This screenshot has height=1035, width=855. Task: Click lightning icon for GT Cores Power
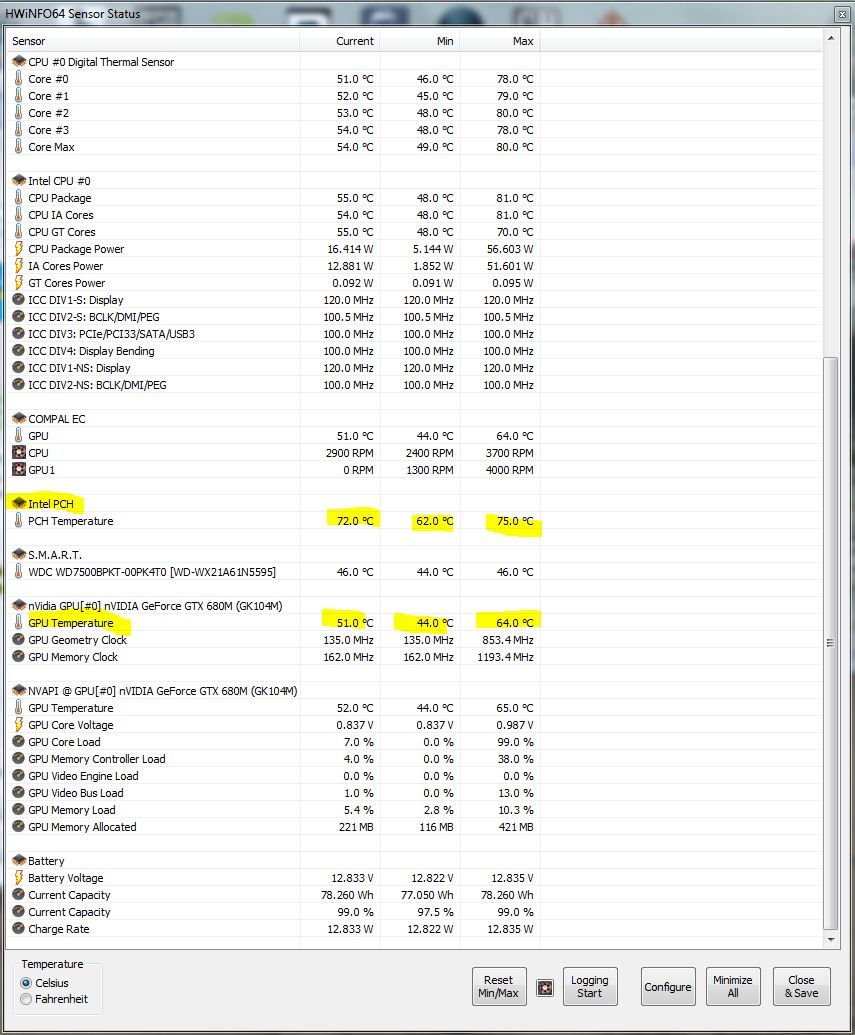[x=18, y=283]
